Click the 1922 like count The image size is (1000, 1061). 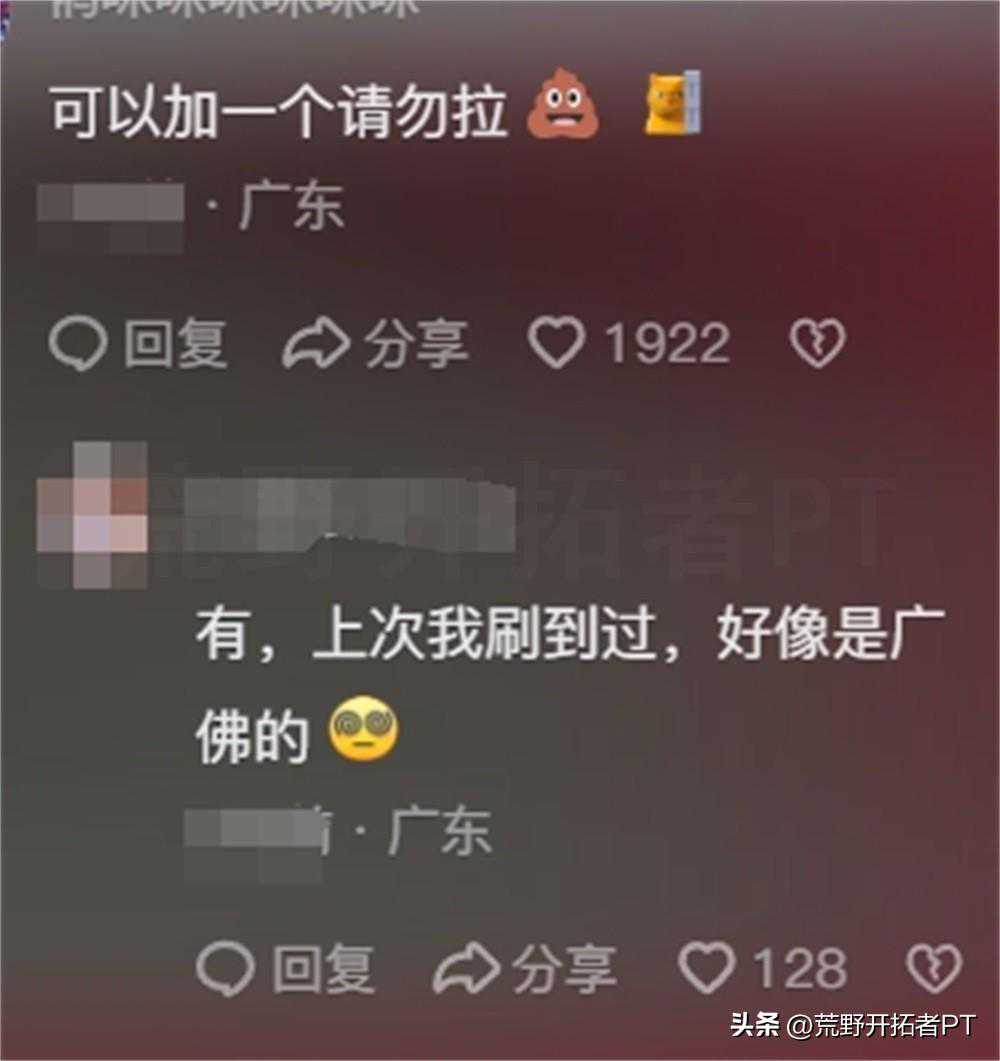[x=667, y=343]
